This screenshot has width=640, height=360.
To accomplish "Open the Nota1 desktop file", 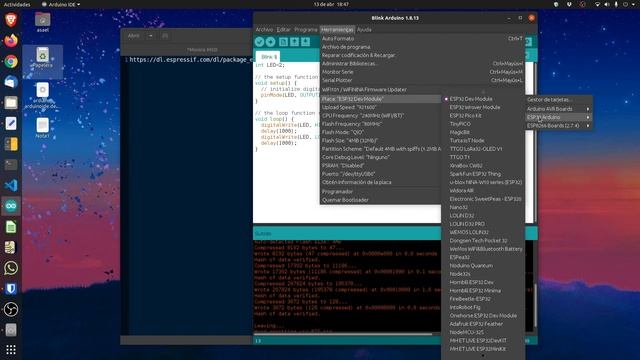I will 42,128.
